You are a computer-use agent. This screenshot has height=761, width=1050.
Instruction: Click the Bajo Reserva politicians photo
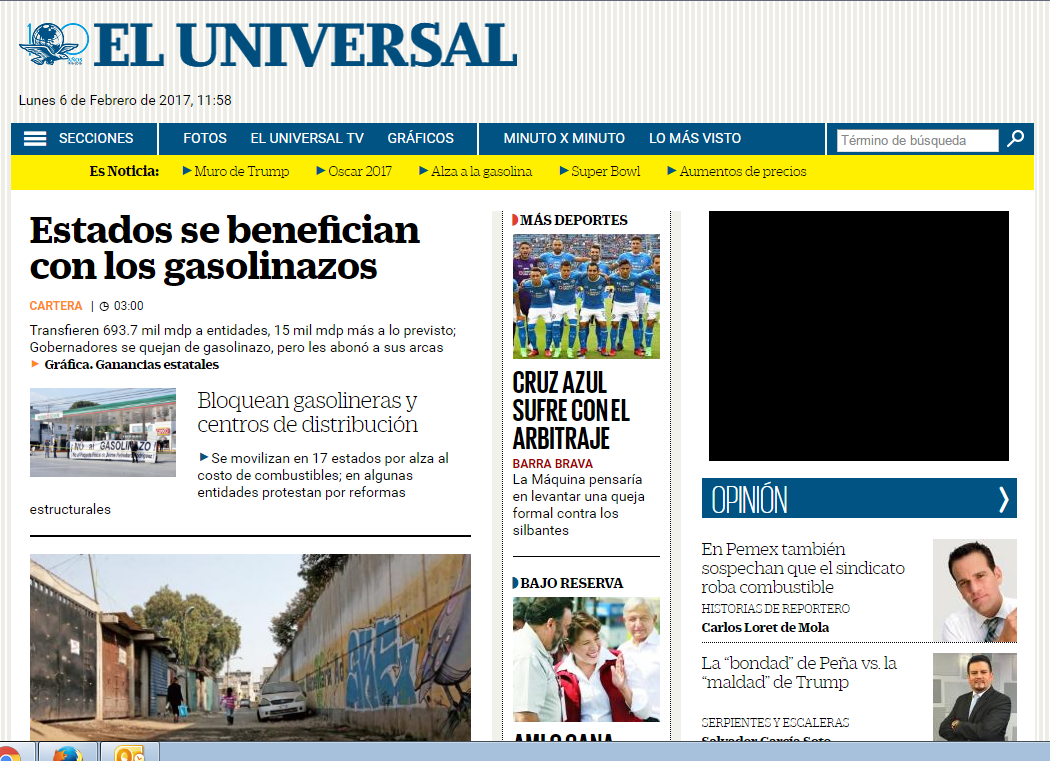[586, 659]
